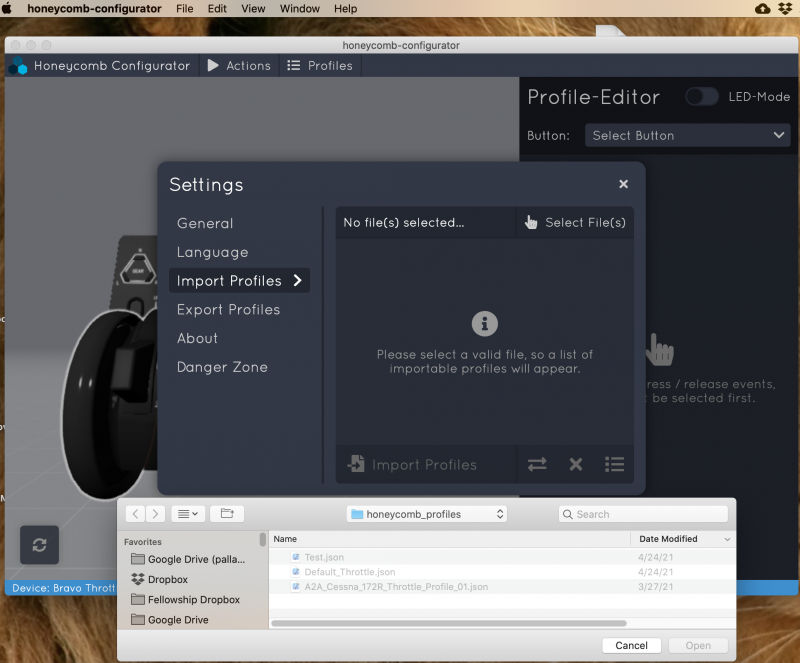The width and height of the screenshot is (800, 663).
Task: Click the refresh view icon button
Action: tap(39, 545)
